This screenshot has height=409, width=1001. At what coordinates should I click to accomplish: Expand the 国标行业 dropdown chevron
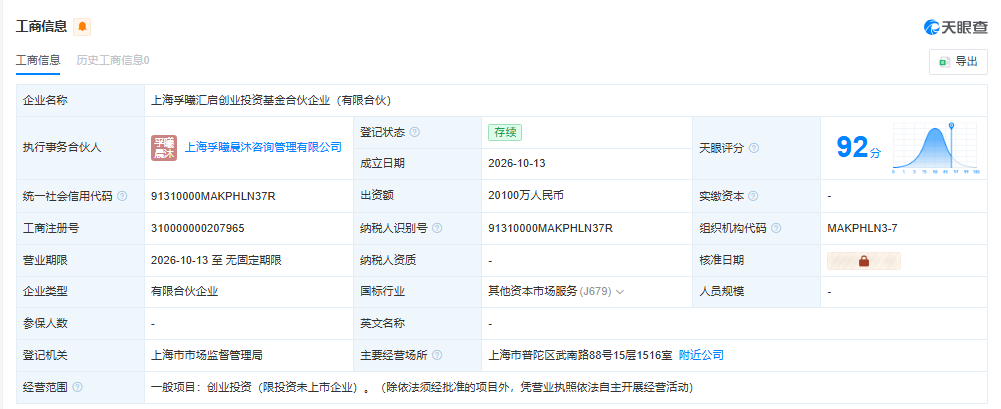pos(620,292)
